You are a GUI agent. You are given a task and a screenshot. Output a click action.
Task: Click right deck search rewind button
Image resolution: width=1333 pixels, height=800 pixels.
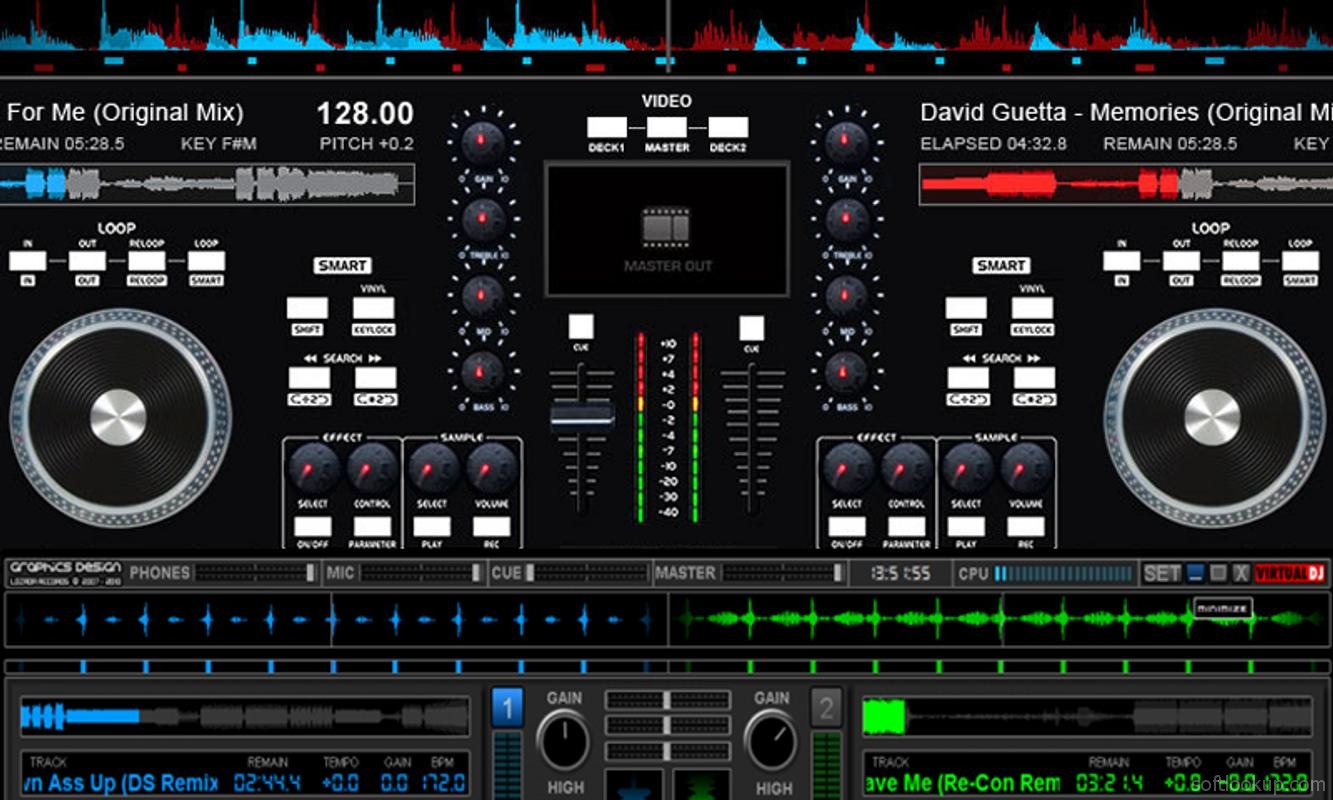click(x=968, y=378)
